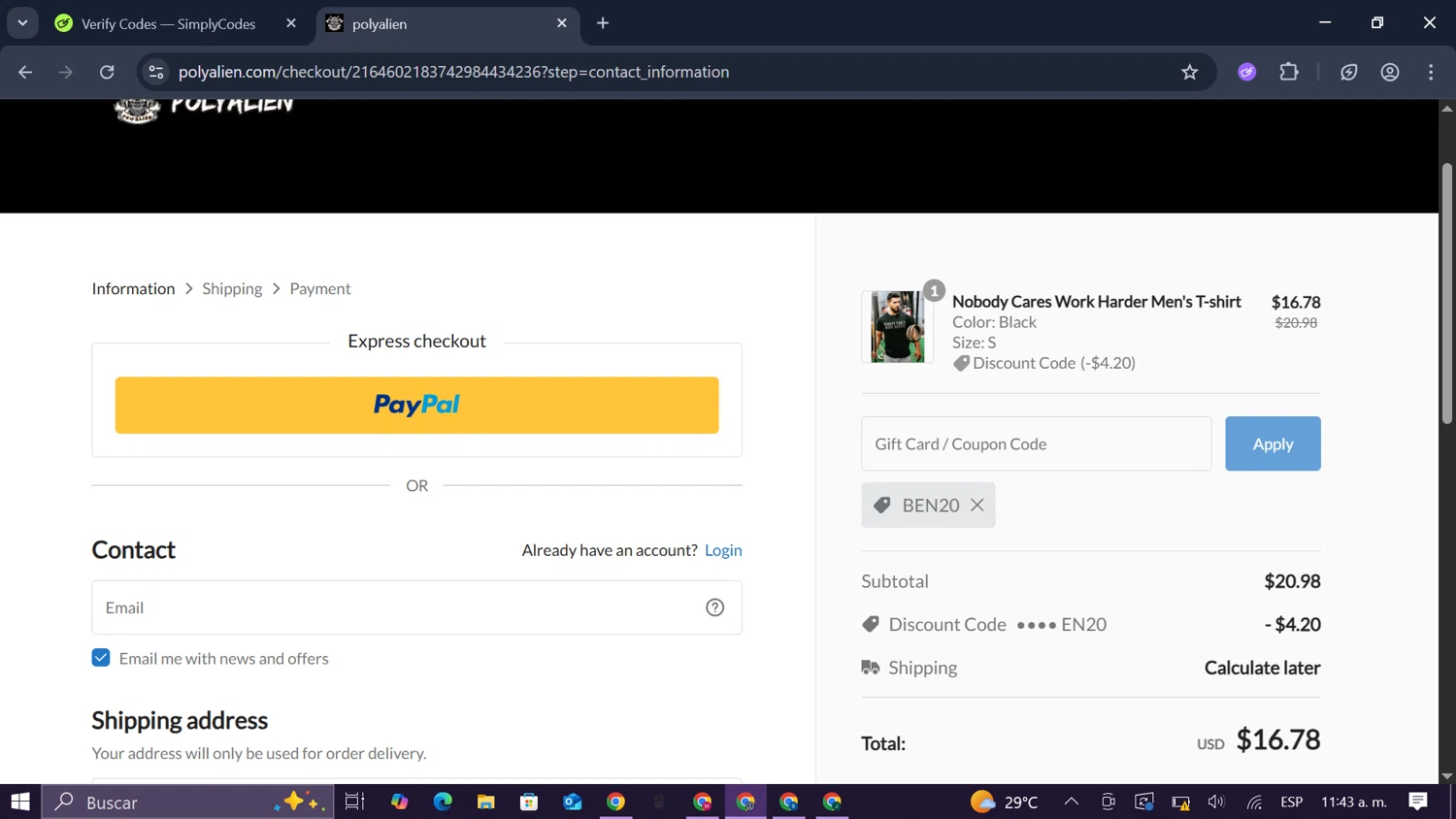This screenshot has height=819, width=1456.
Task: Open the purple extension icon in toolbar
Action: (x=1247, y=72)
